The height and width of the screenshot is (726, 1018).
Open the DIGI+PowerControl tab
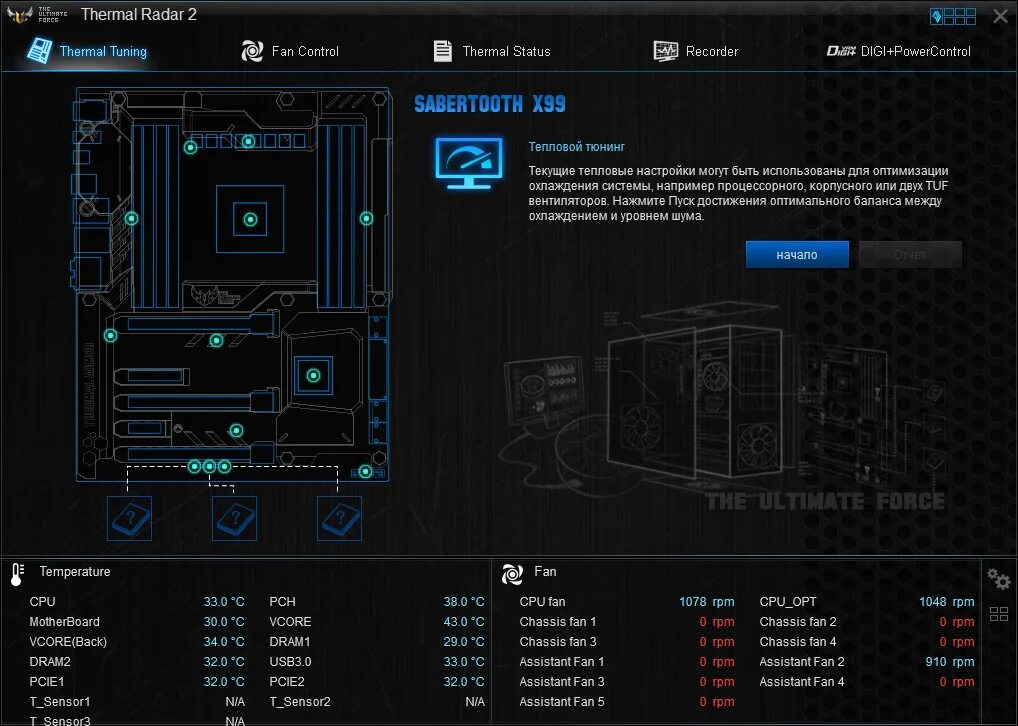(x=899, y=51)
